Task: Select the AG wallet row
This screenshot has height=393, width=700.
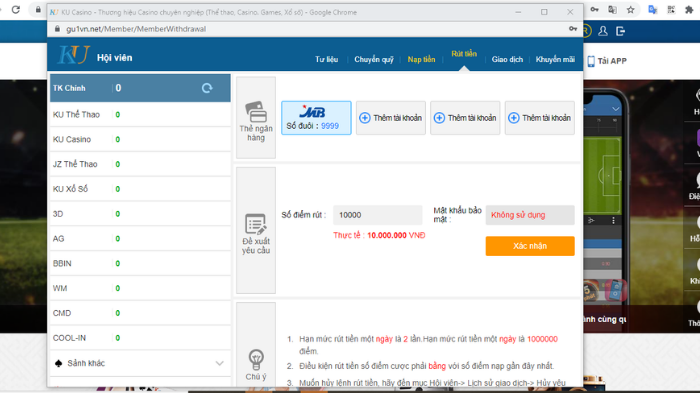Action: [x=140, y=239]
